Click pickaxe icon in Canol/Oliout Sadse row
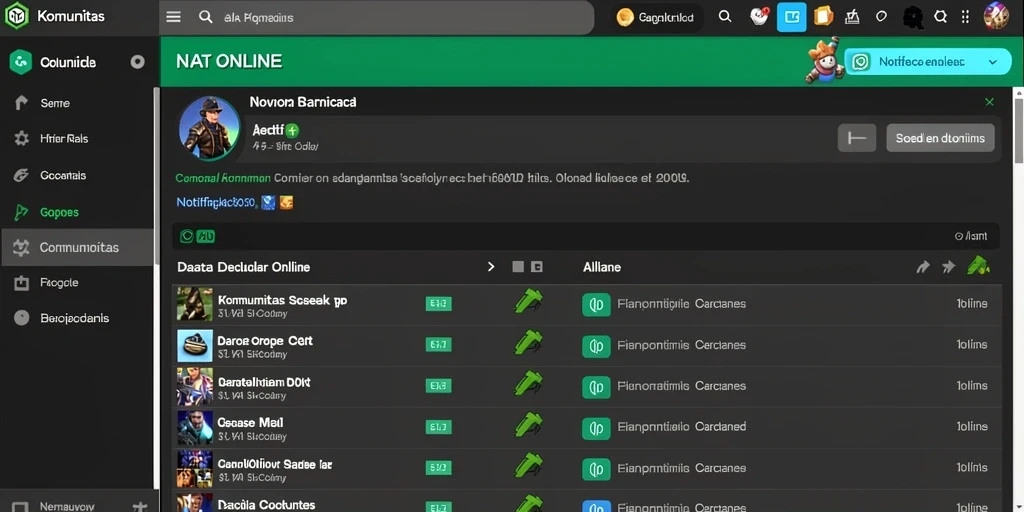The image size is (1024, 512). pyautogui.click(x=528, y=466)
